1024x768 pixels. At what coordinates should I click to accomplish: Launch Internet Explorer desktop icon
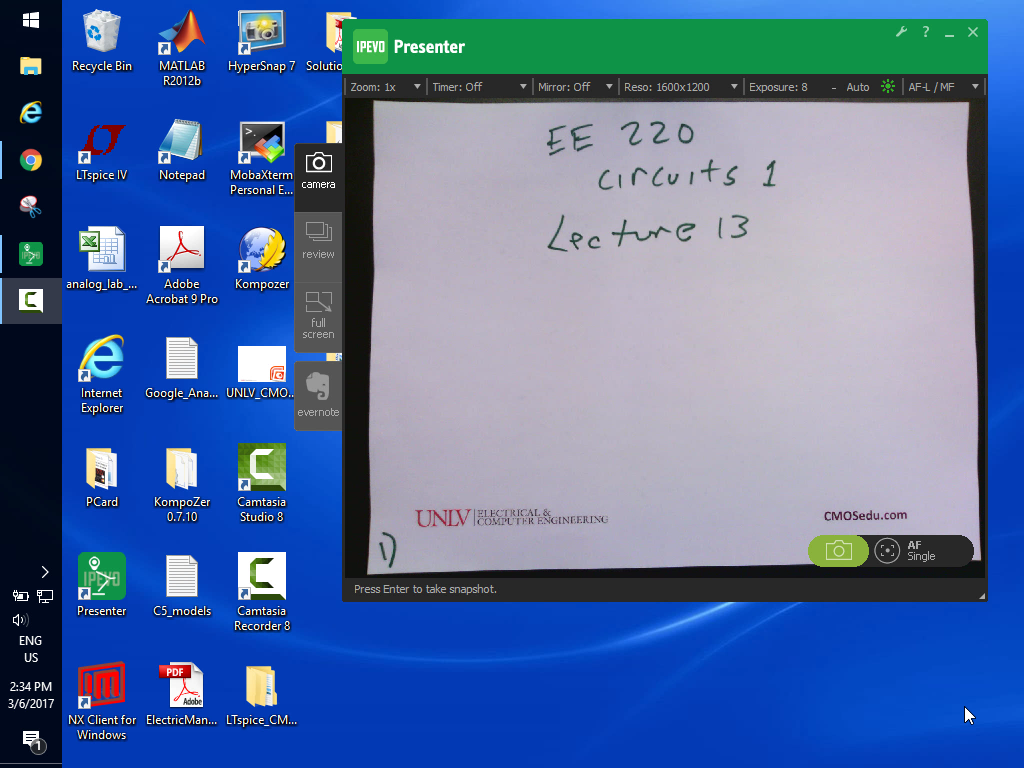point(101,374)
